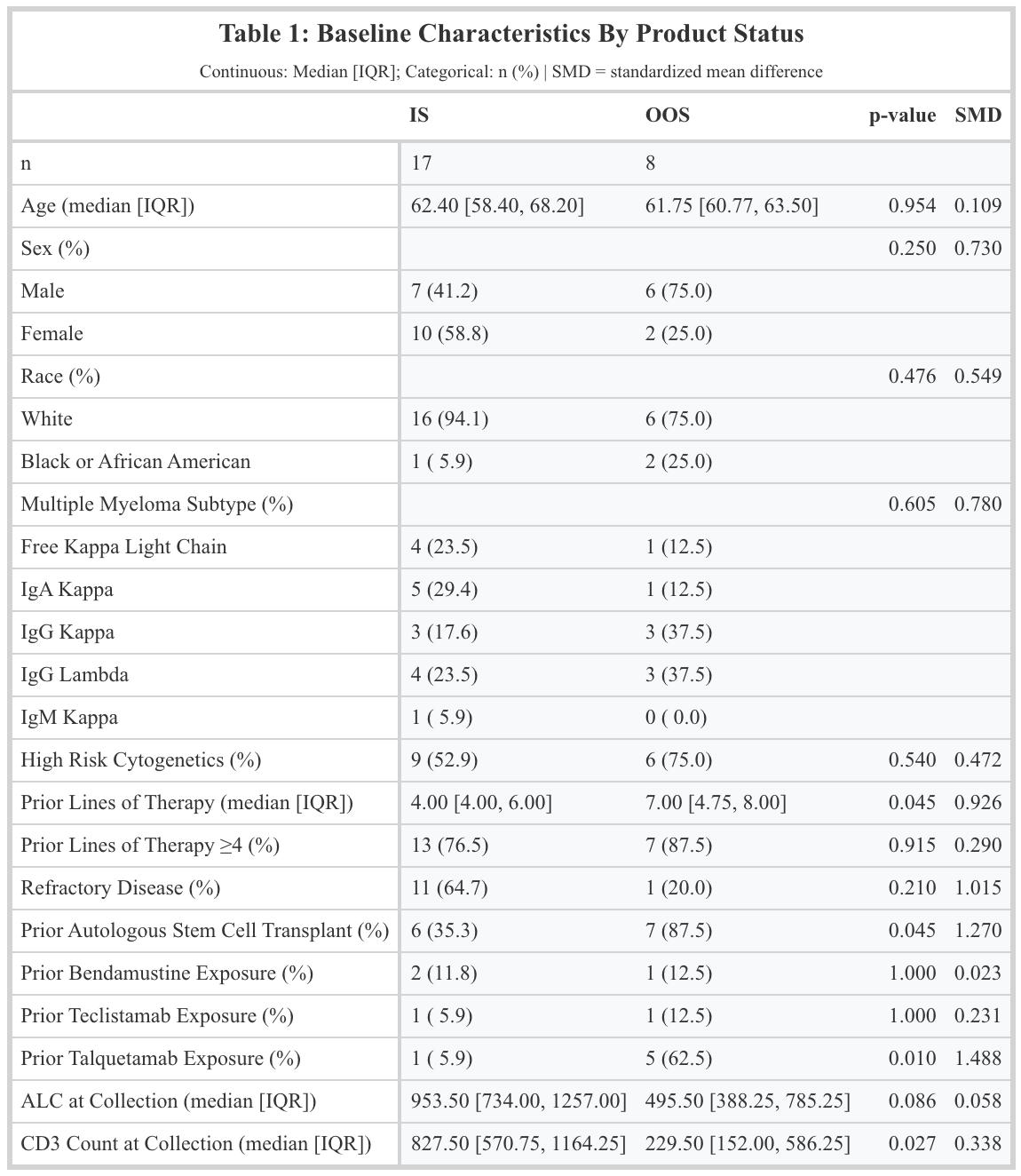Screen dimensions: 1021x1176
Task: Click the Refractory Disease (%) row label
Action: point(121,888)
